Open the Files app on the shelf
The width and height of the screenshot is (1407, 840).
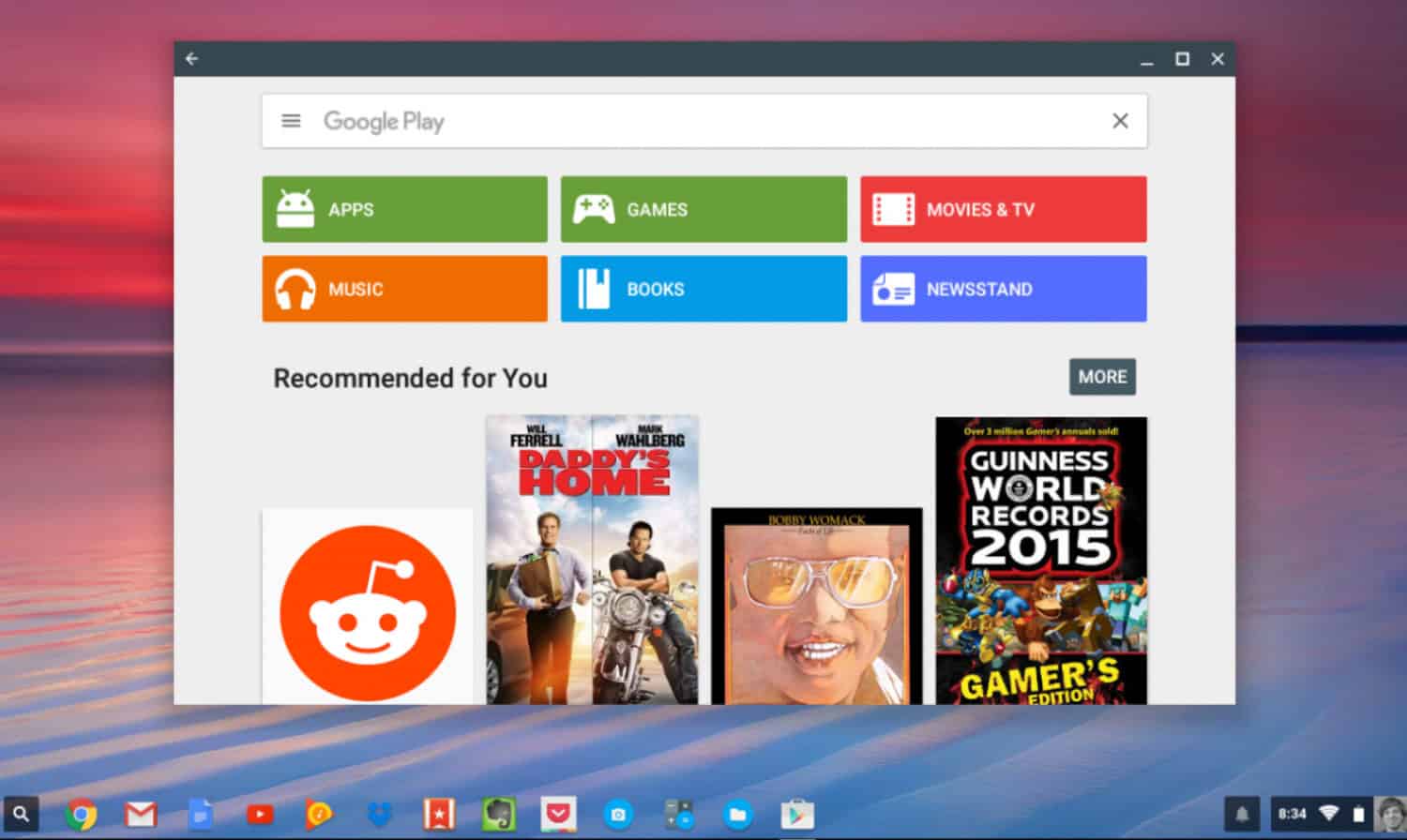(x=737, y=815)
